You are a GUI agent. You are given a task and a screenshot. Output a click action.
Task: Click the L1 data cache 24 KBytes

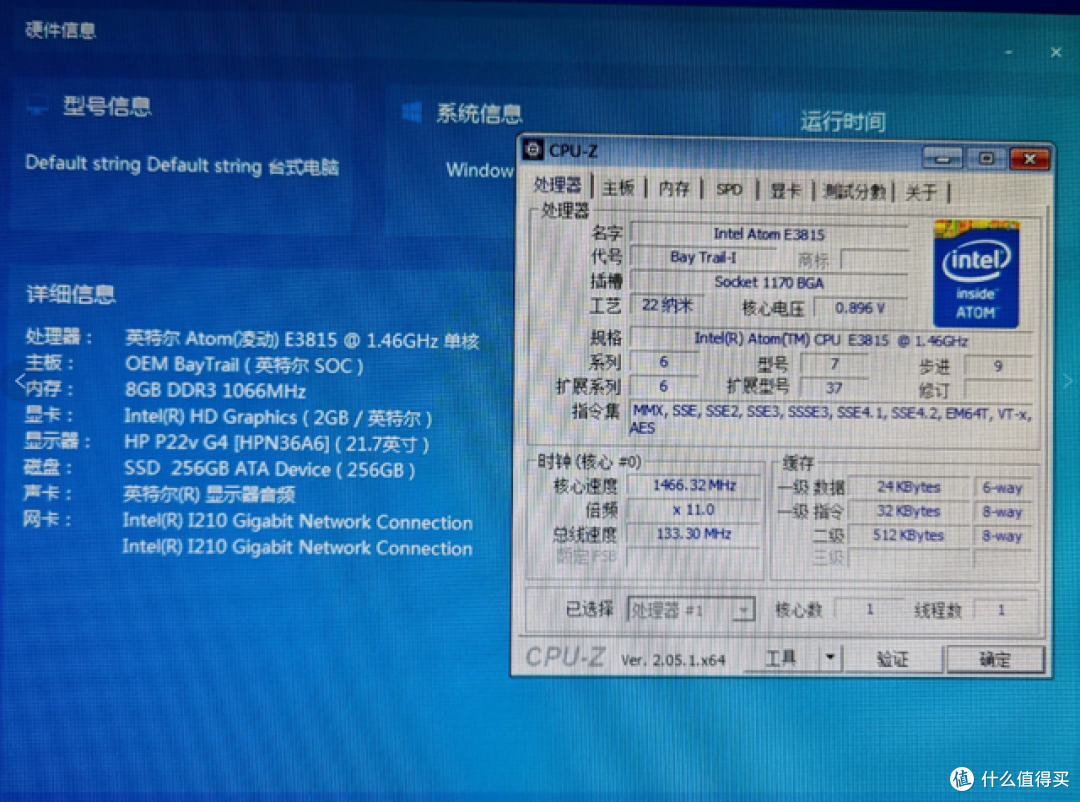point(908,487)
